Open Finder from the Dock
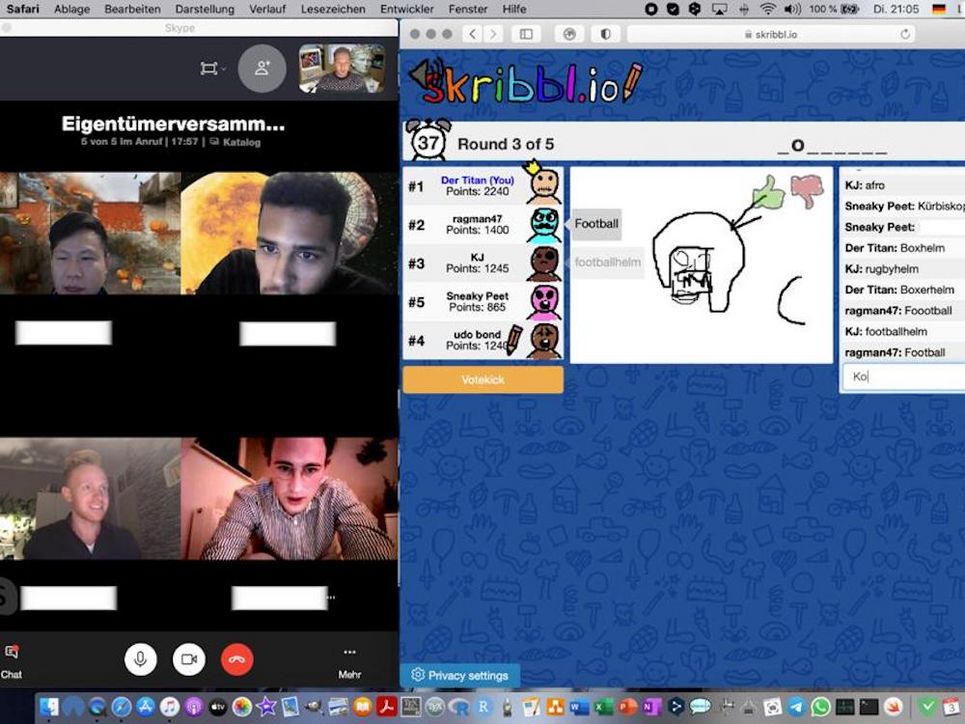 [49, 707]
